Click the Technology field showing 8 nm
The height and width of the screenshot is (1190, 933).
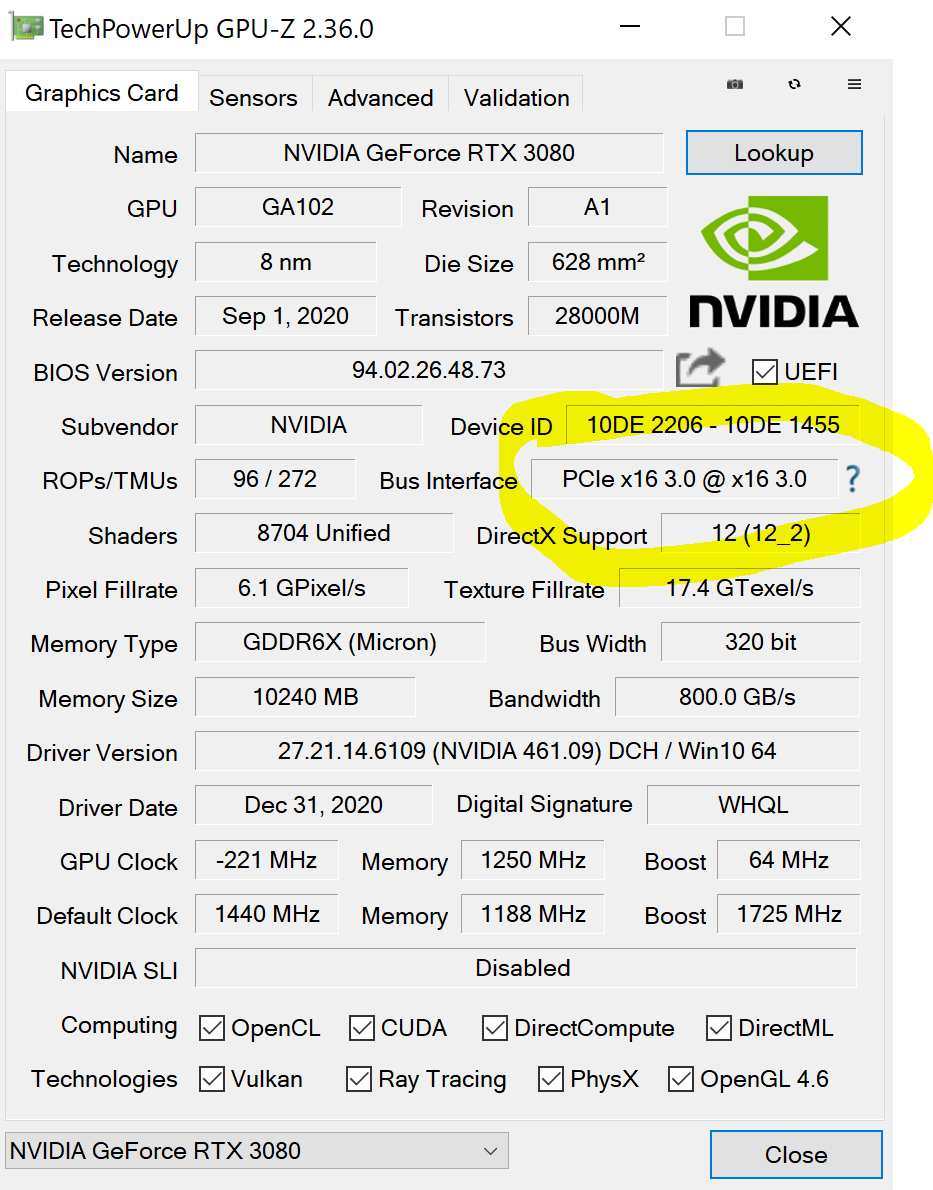click(285, 262)
